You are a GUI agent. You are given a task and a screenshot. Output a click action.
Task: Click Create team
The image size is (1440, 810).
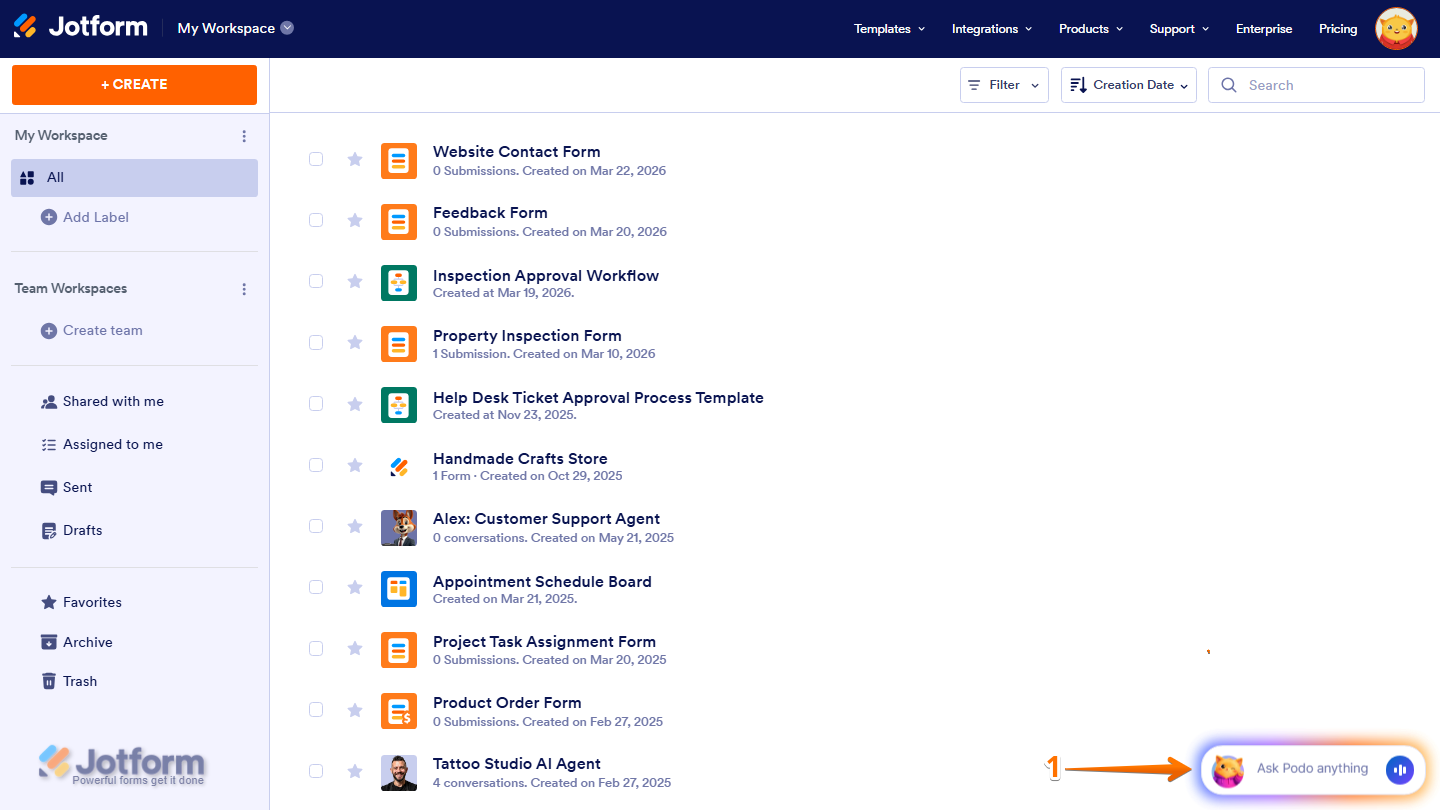tap(92, 331)
